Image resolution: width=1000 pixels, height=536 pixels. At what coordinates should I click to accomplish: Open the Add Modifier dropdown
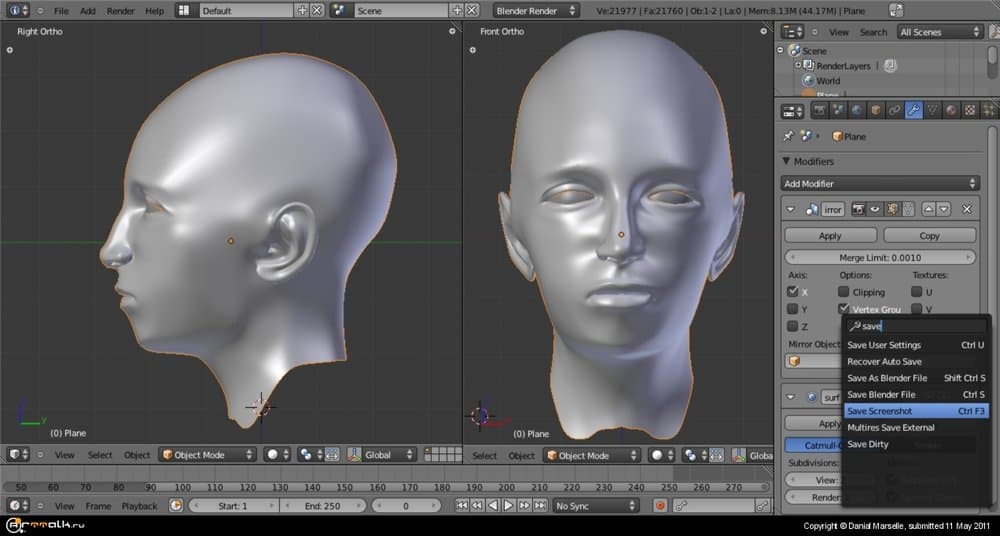[880, 183]
